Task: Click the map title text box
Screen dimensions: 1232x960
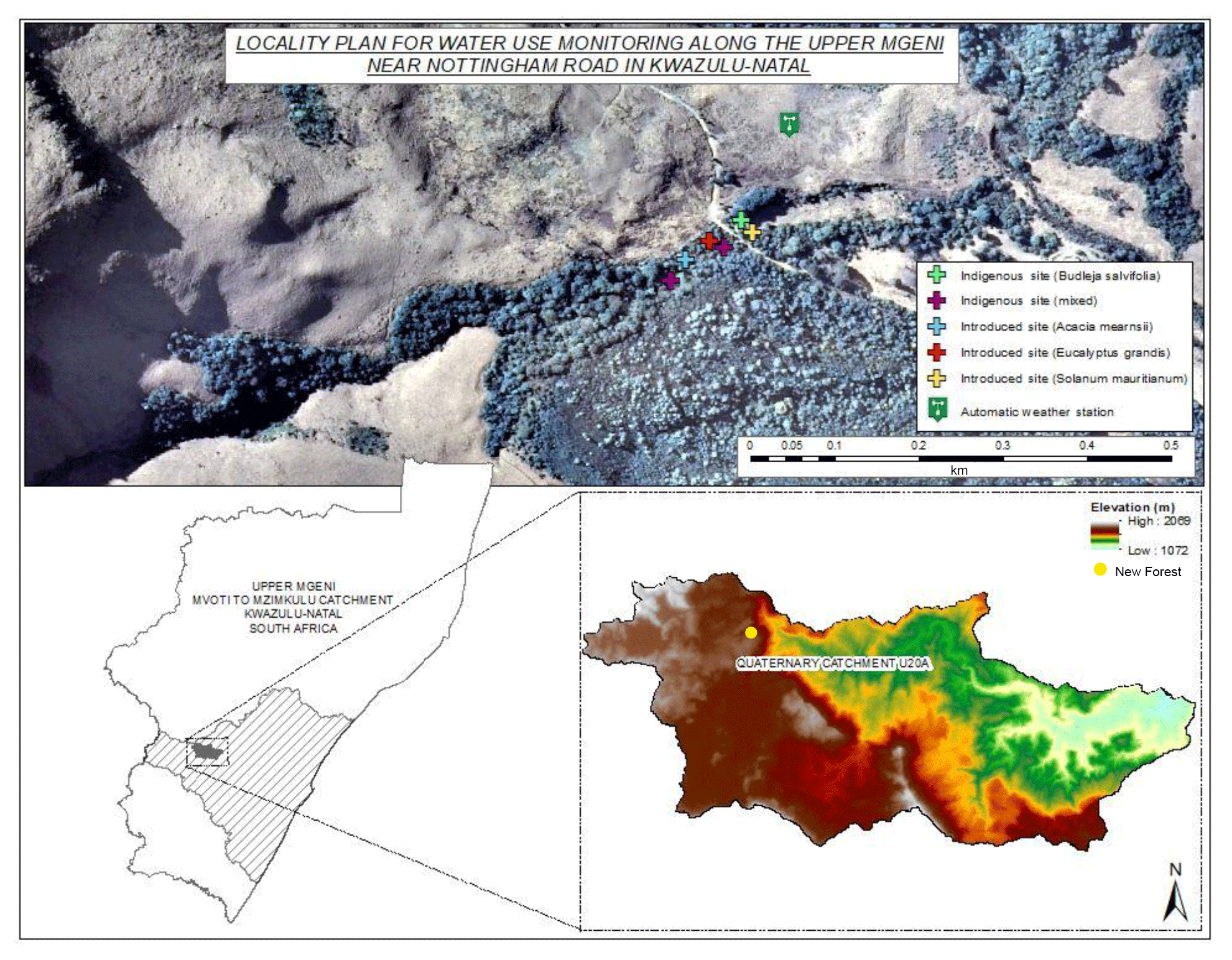Action: 590,55
